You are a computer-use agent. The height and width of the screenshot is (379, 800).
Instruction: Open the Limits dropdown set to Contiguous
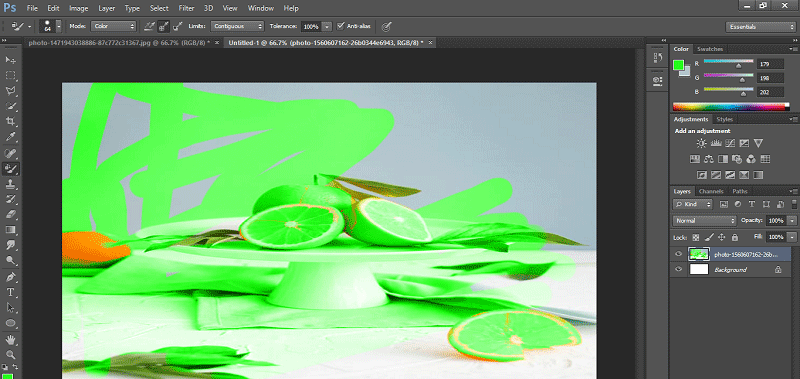[237, 26]
